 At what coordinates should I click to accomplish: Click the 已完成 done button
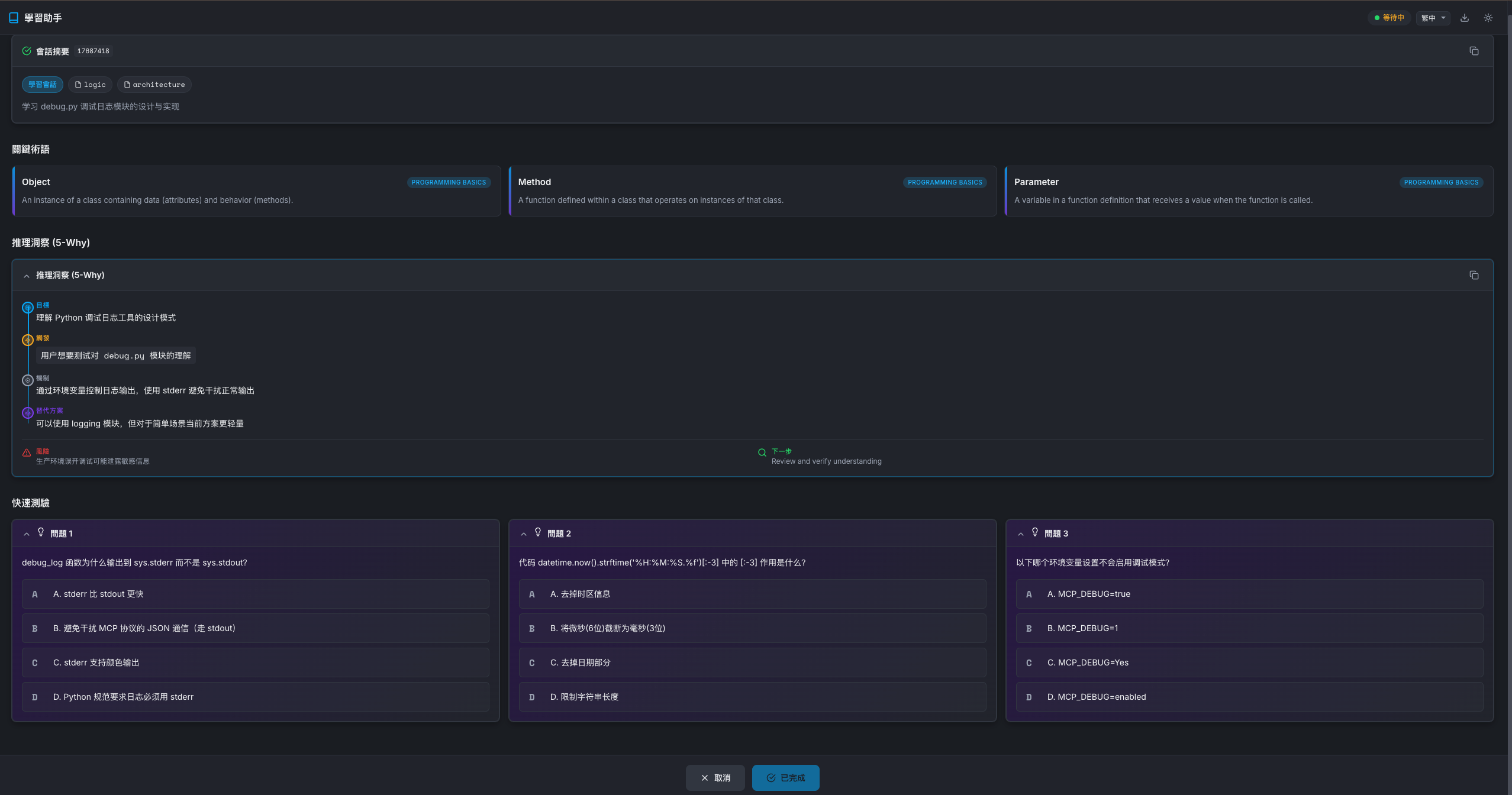tap(786, 778)
